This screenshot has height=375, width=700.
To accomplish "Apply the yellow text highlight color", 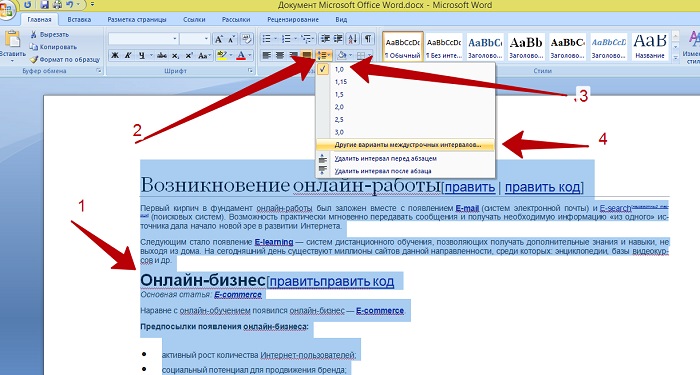I will (221, 56).
